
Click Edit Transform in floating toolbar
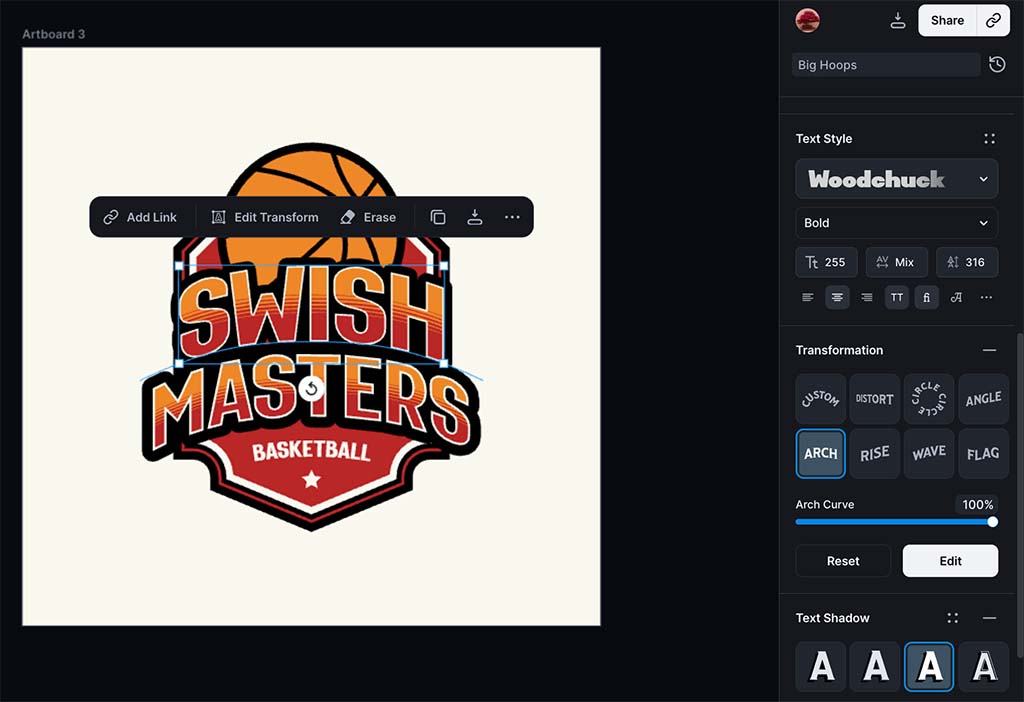point(265,217)
